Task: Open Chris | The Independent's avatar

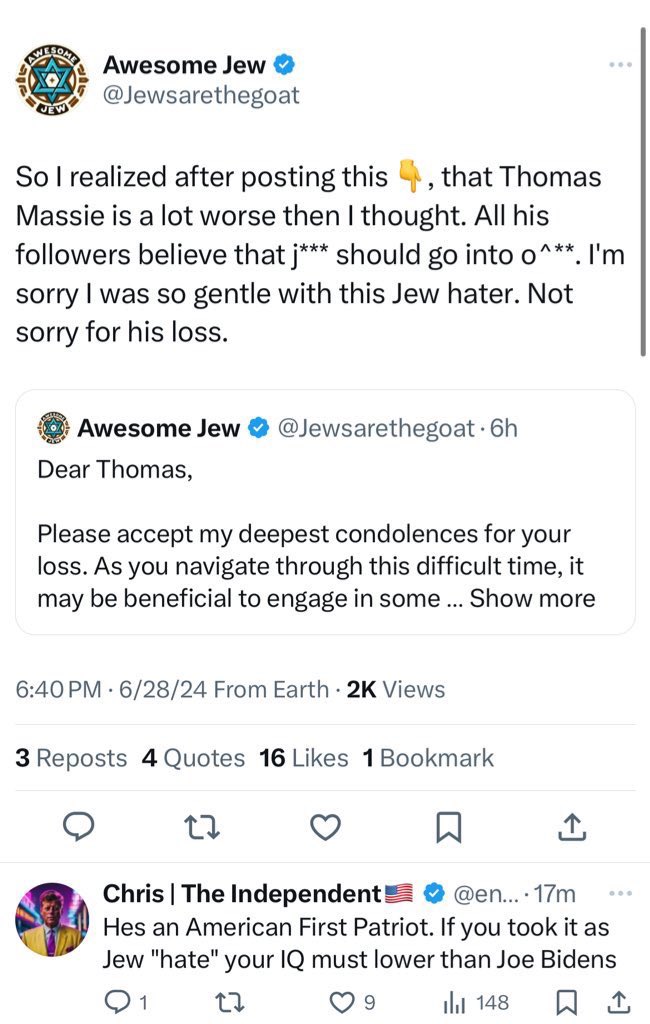Action: (x=52, y=919)
